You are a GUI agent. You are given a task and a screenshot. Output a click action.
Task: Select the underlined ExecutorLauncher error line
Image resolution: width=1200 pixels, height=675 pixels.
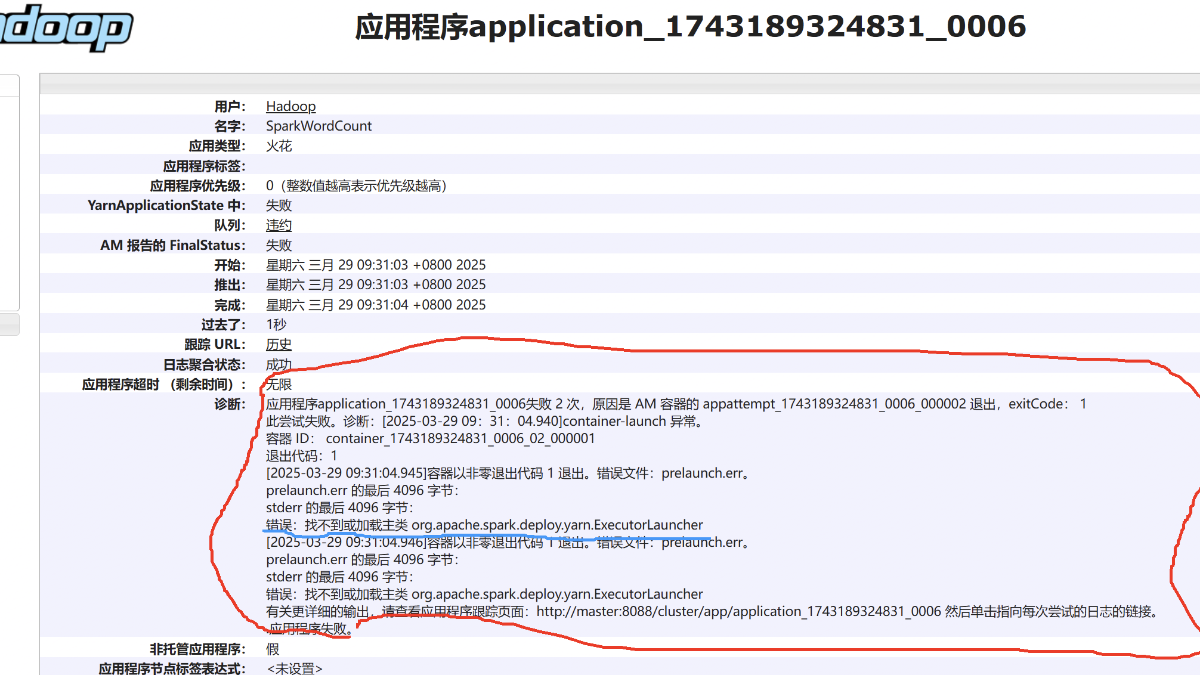coord(485,525)
